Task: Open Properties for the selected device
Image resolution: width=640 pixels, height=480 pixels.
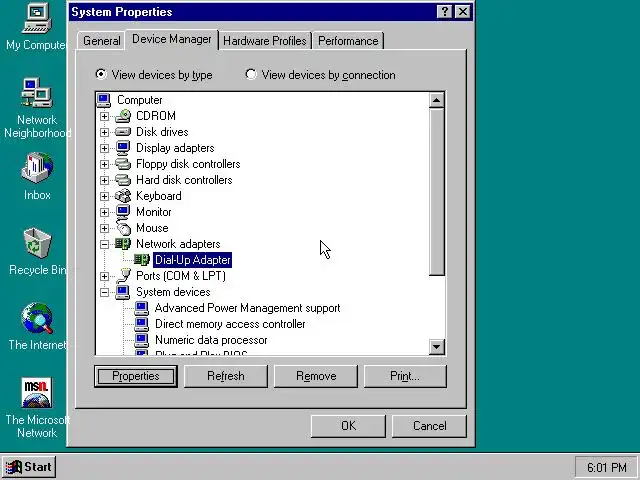Action: pos(136,376)
